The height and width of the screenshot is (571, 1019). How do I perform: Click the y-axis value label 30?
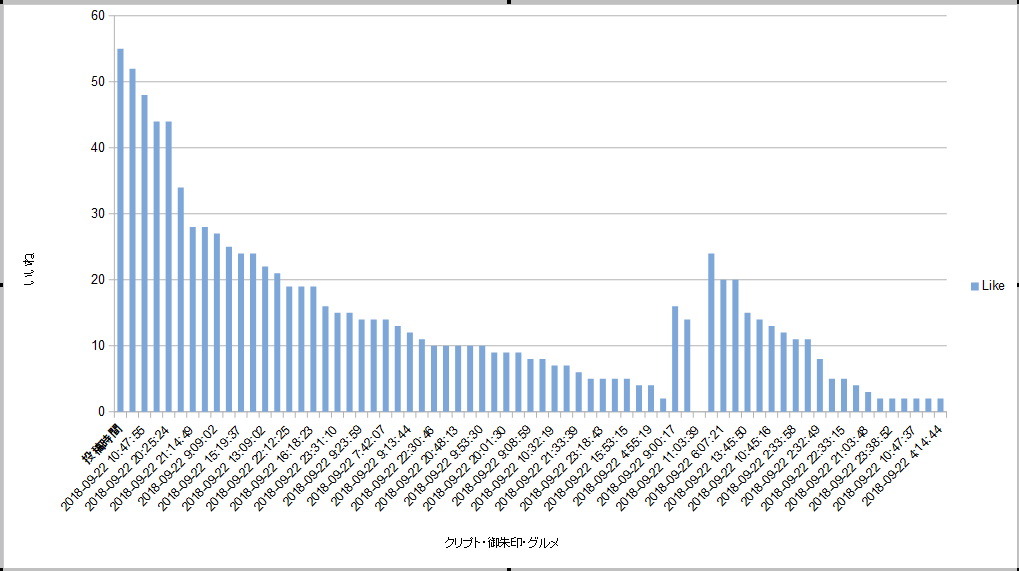pyautogui.click(x=97, y=214)
